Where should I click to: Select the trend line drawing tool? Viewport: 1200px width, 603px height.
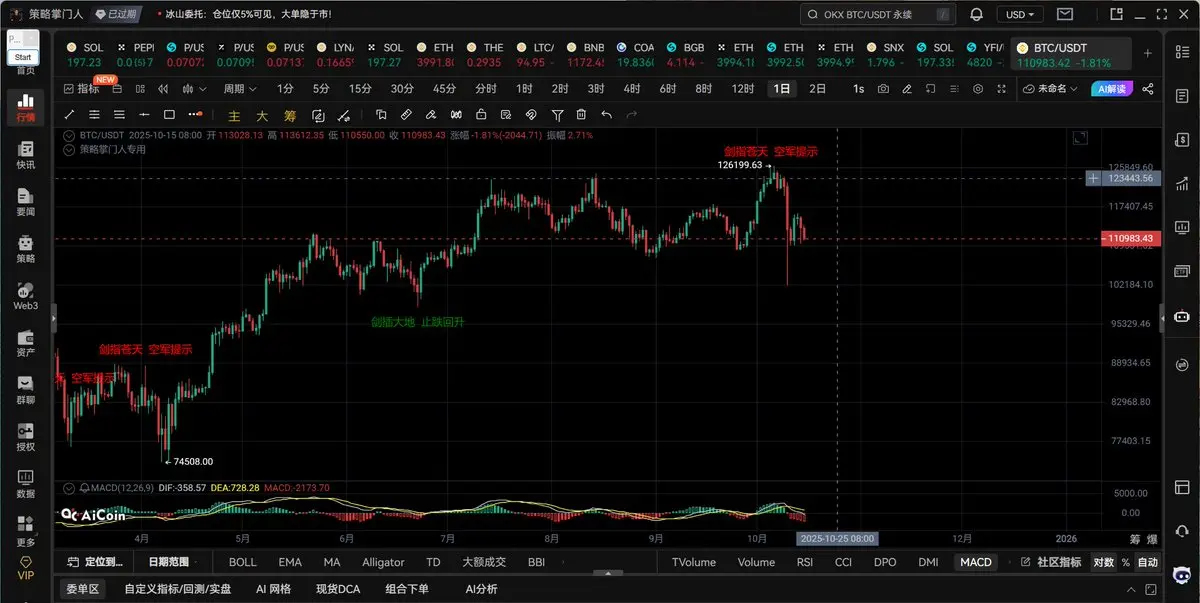click(x=70, y=114)
